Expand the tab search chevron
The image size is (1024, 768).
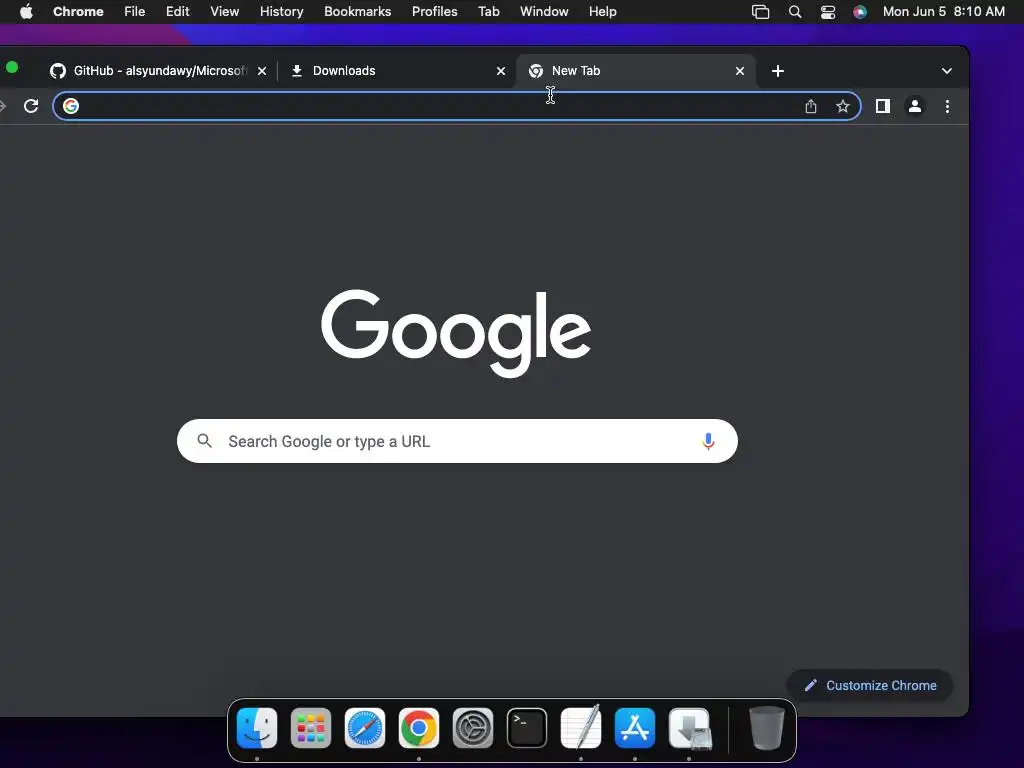pos(946,71)
